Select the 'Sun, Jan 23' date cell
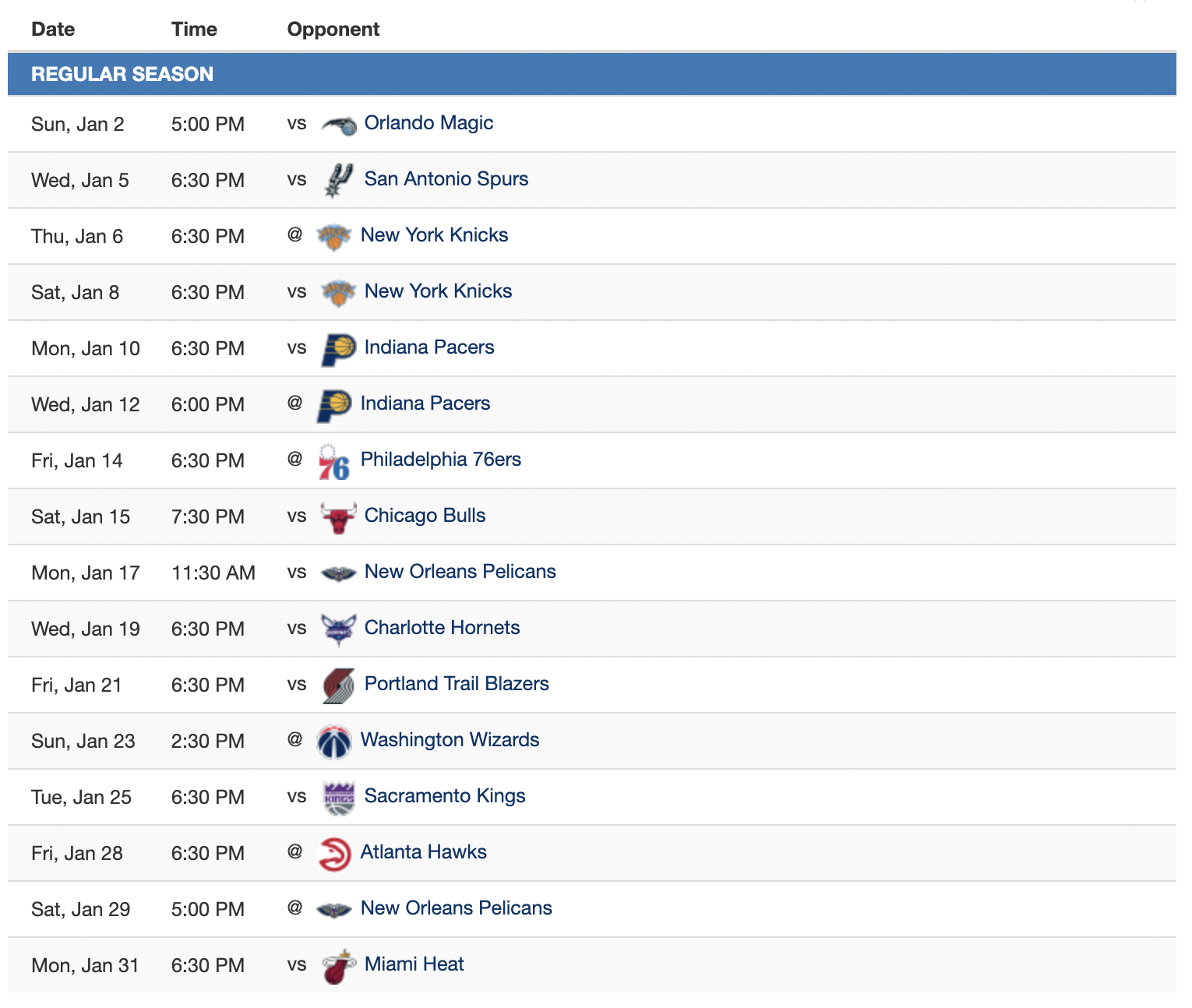Screen dimensions: 1192x1008 pos(83,742)
